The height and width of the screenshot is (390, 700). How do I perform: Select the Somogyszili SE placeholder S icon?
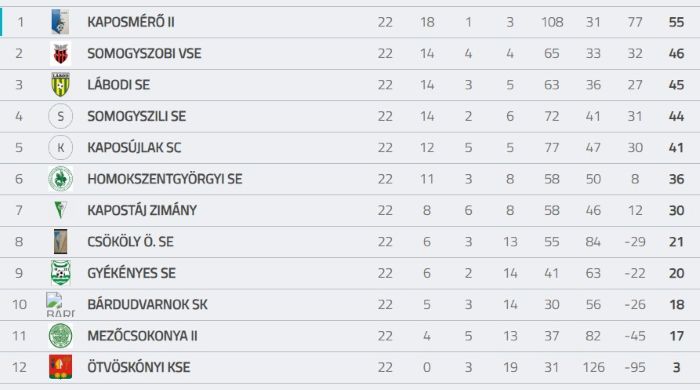click(60, 116)
